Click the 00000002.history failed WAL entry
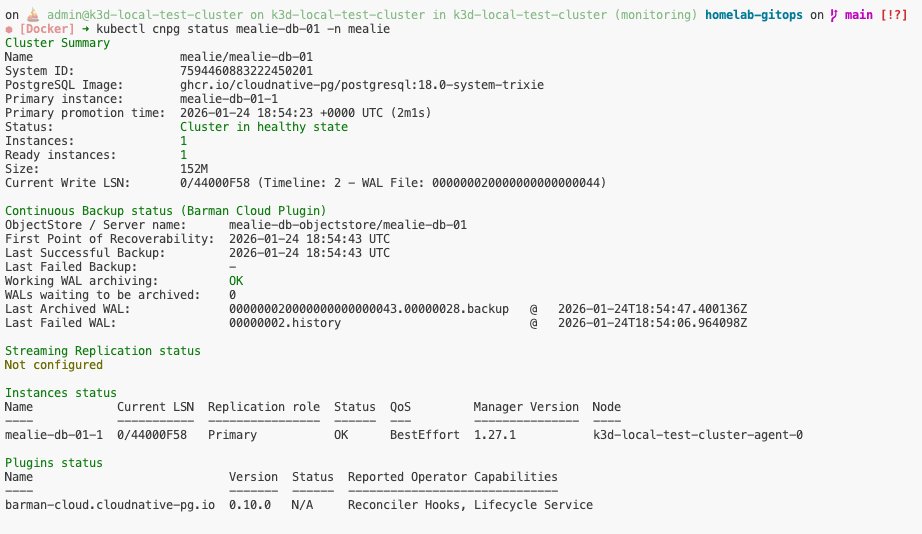922x534 pixels. point(285,323)
